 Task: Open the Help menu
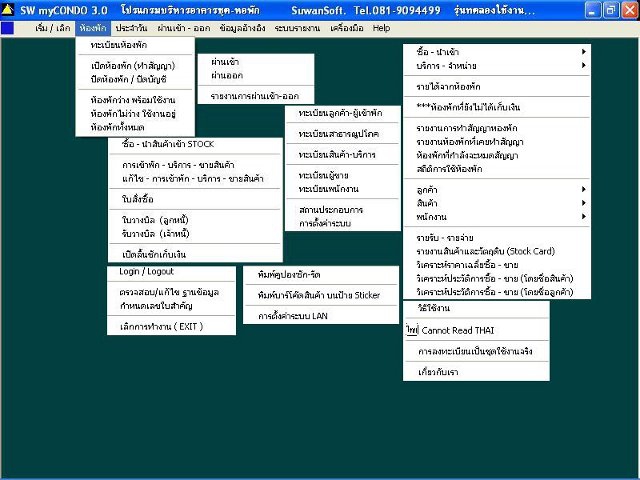[381, 28]
